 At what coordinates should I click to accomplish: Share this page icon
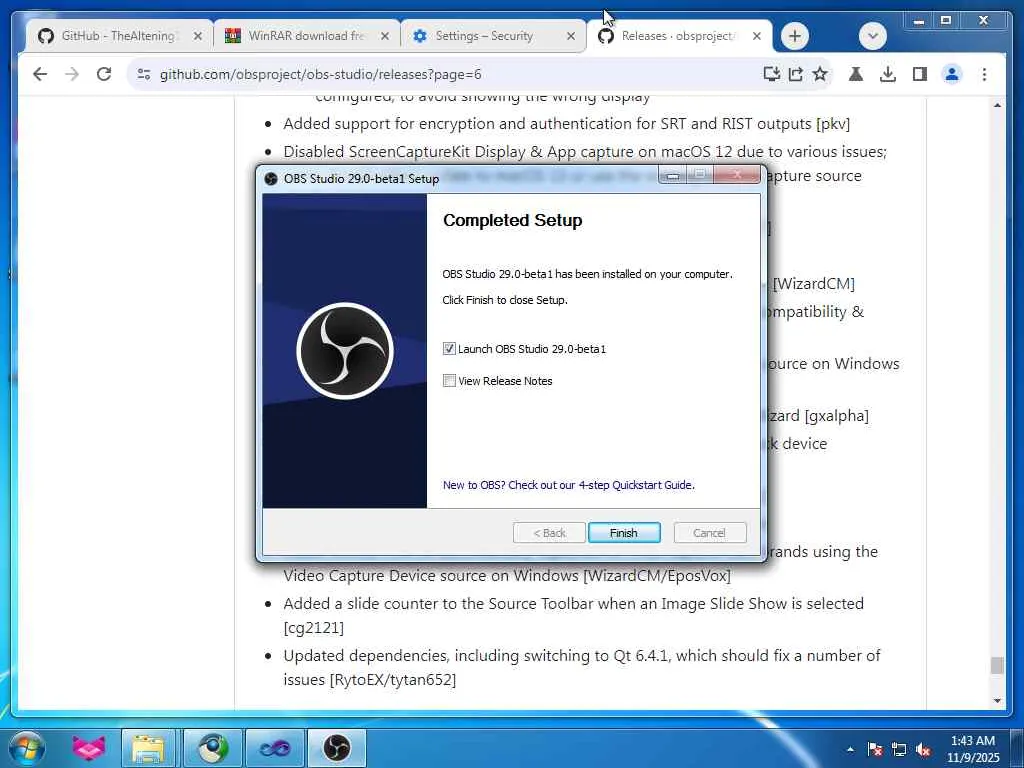(x=795, y=74)
